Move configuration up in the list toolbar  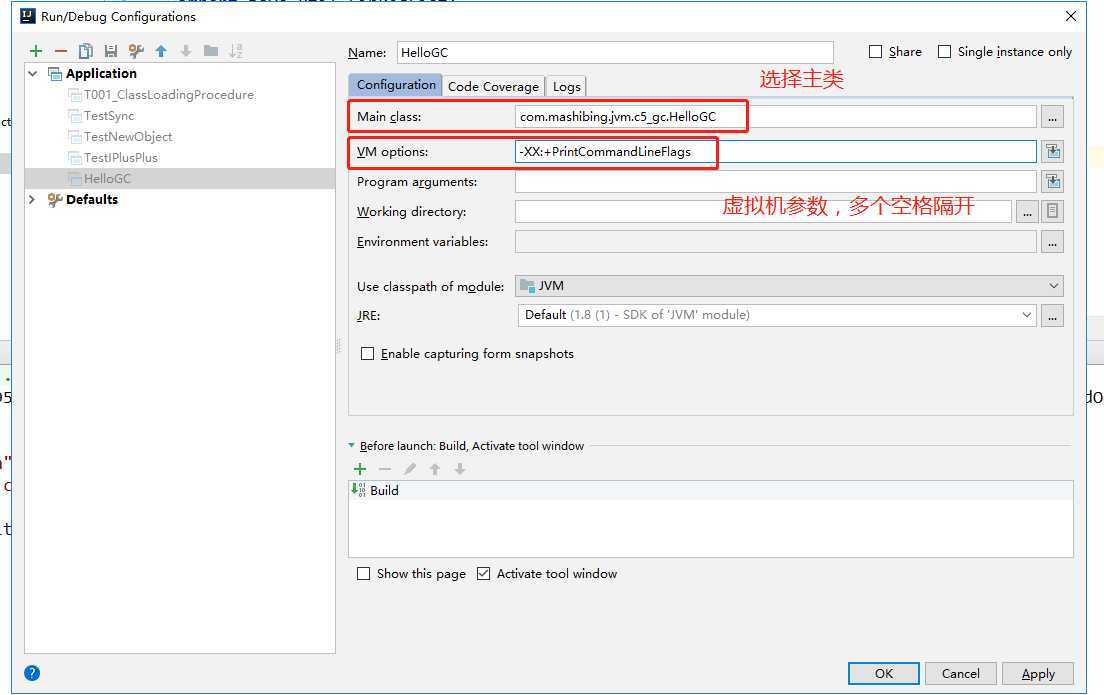[x=161, y=51]
